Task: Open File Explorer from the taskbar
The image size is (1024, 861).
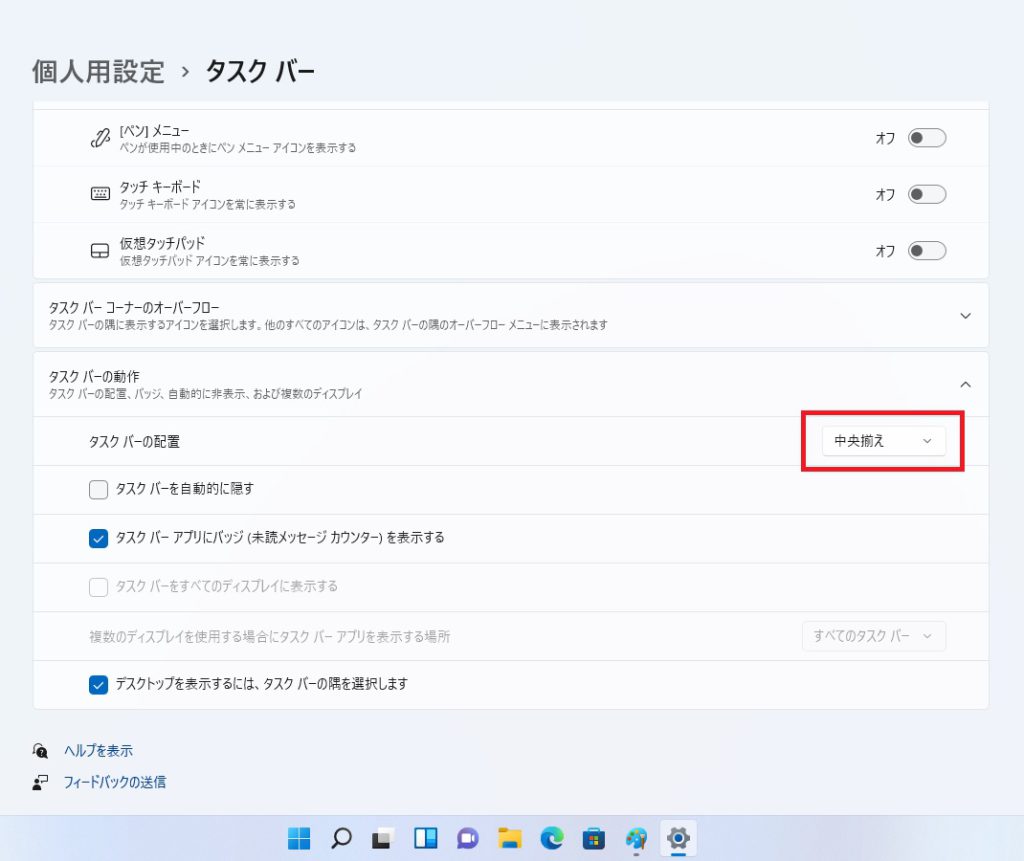Action: coord(509,838)
